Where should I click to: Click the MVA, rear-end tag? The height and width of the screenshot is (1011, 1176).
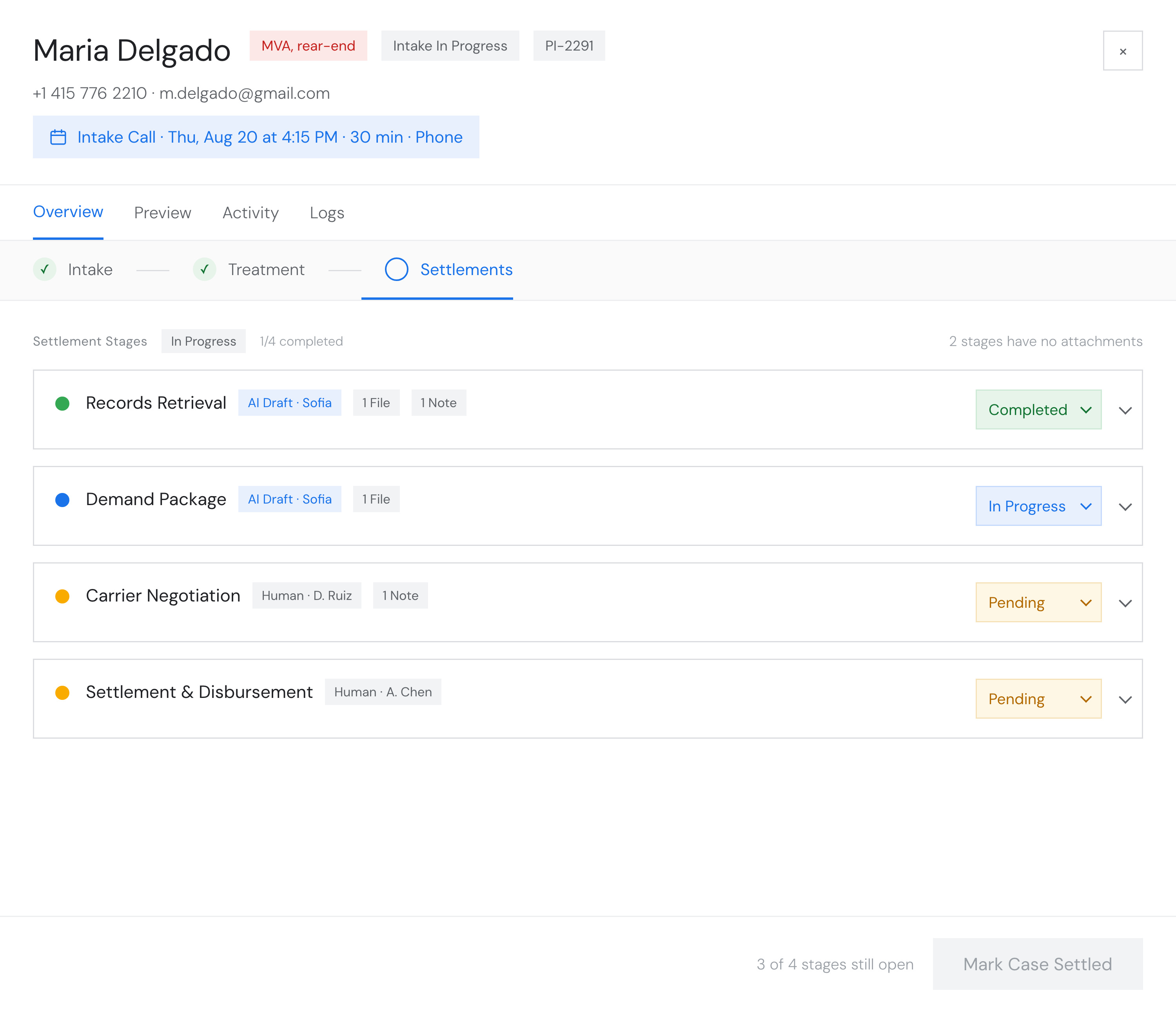point(308,45)
